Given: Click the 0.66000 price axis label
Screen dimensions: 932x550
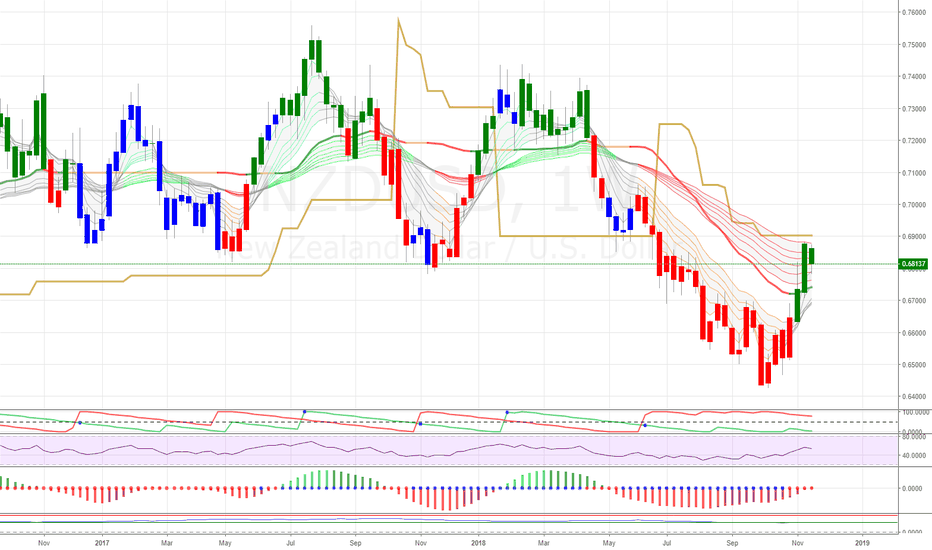Looking at the screenshot, I should [x=914, y=333].
